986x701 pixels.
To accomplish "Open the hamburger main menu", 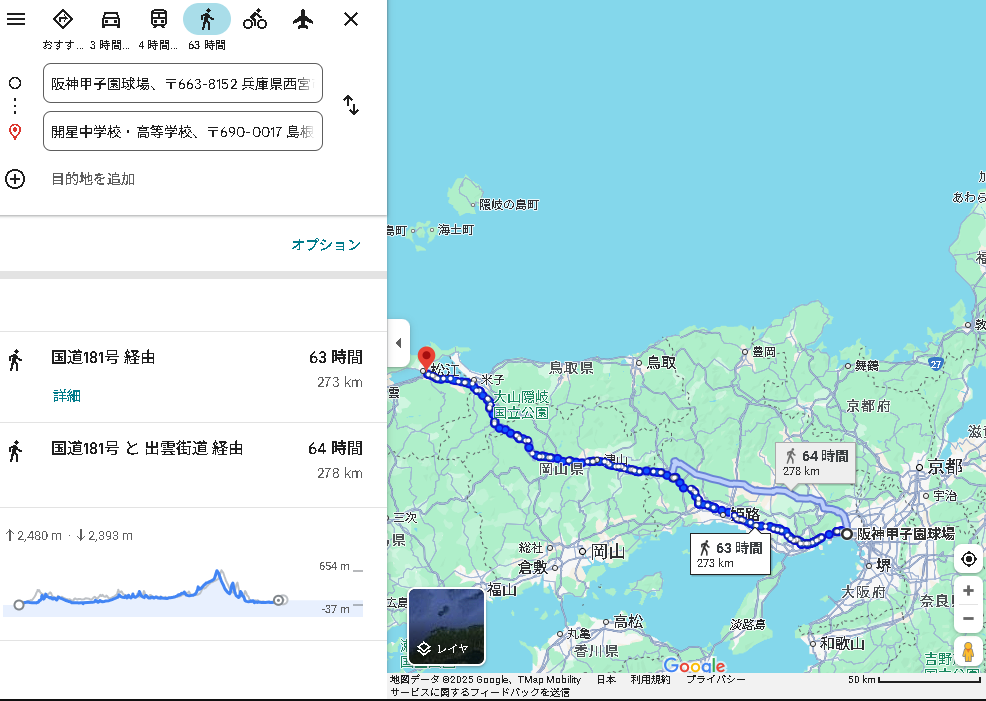I will point(16,19).
